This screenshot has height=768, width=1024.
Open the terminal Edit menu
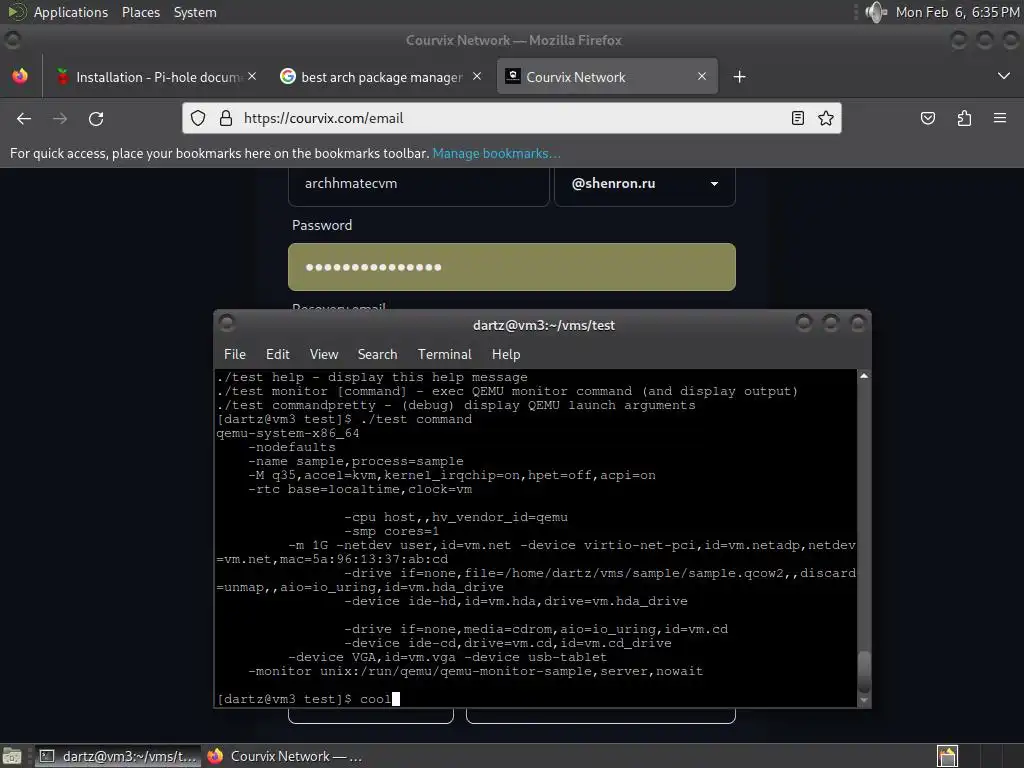(x=278, y=354)
